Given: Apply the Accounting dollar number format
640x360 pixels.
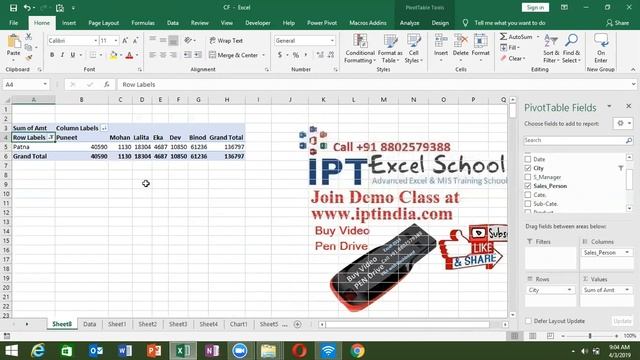Looking at the screenshot, I should [x=280, y=55].
